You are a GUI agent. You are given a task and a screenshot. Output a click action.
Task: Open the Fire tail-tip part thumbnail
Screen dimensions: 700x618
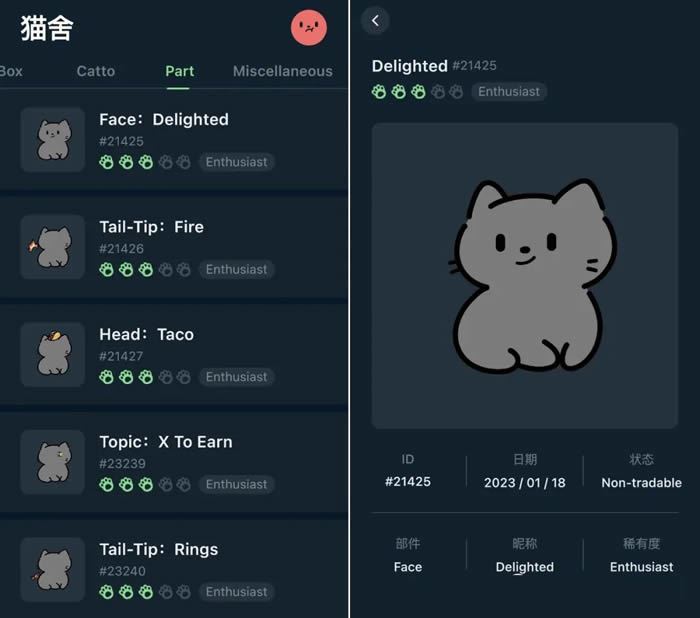click(53, 247)
